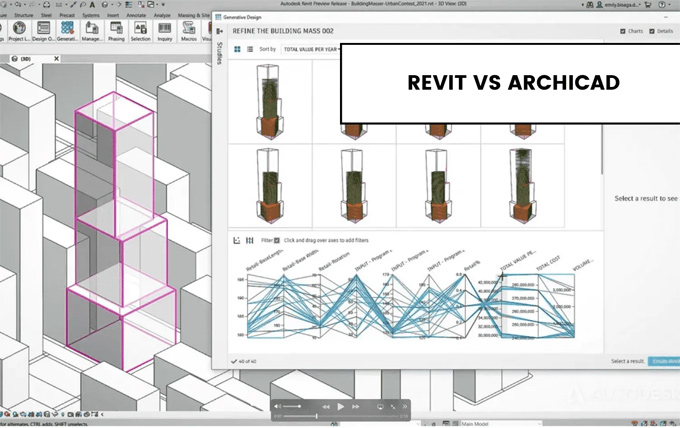The image size is (680, 428).
Task: Click the video volume slider
Action: click(292, 406)
